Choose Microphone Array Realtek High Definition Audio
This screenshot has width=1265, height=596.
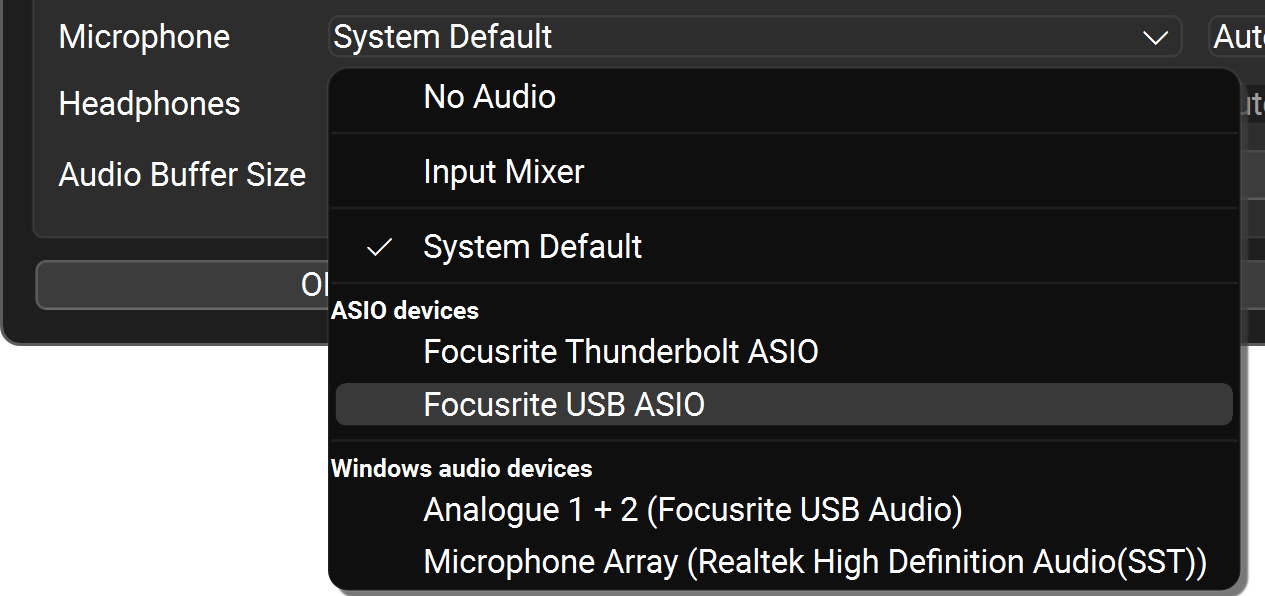814,562
